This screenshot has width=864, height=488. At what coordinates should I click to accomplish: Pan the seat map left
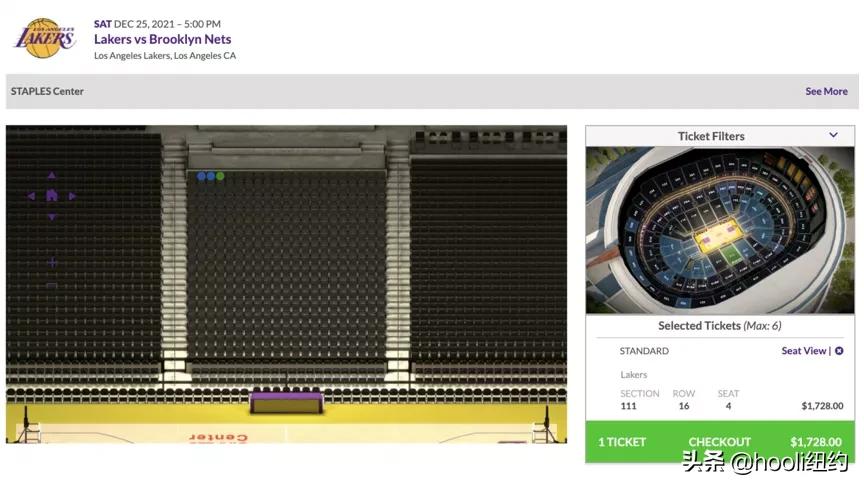[31, 196]
